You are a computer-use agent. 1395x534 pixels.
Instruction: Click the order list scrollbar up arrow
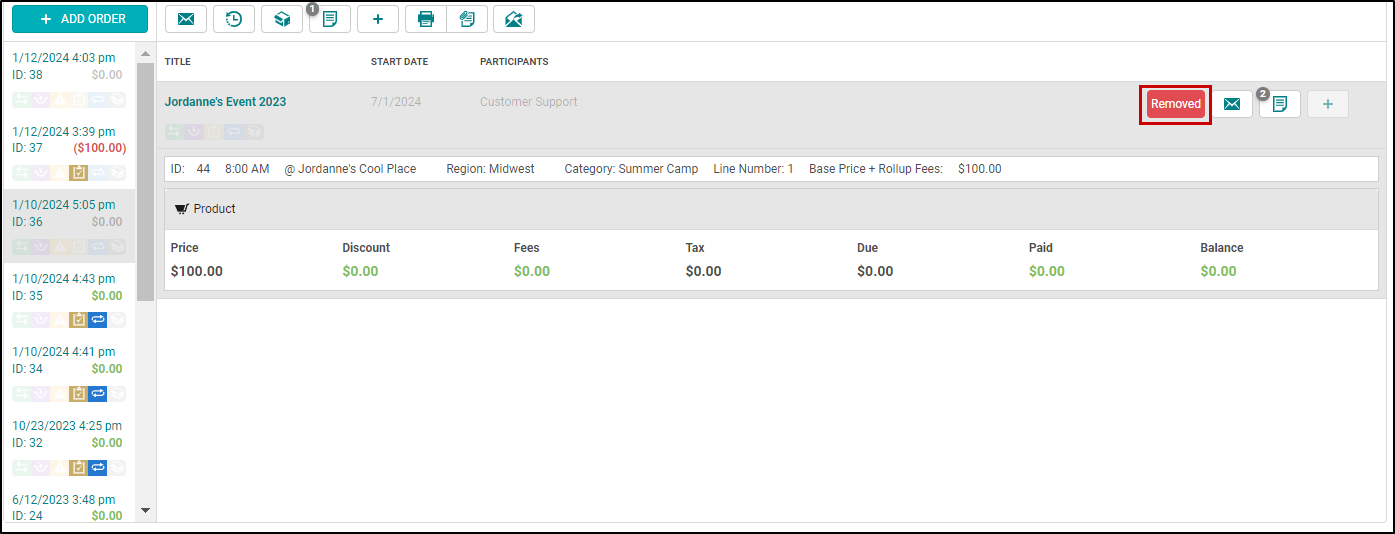pos(145,53)
